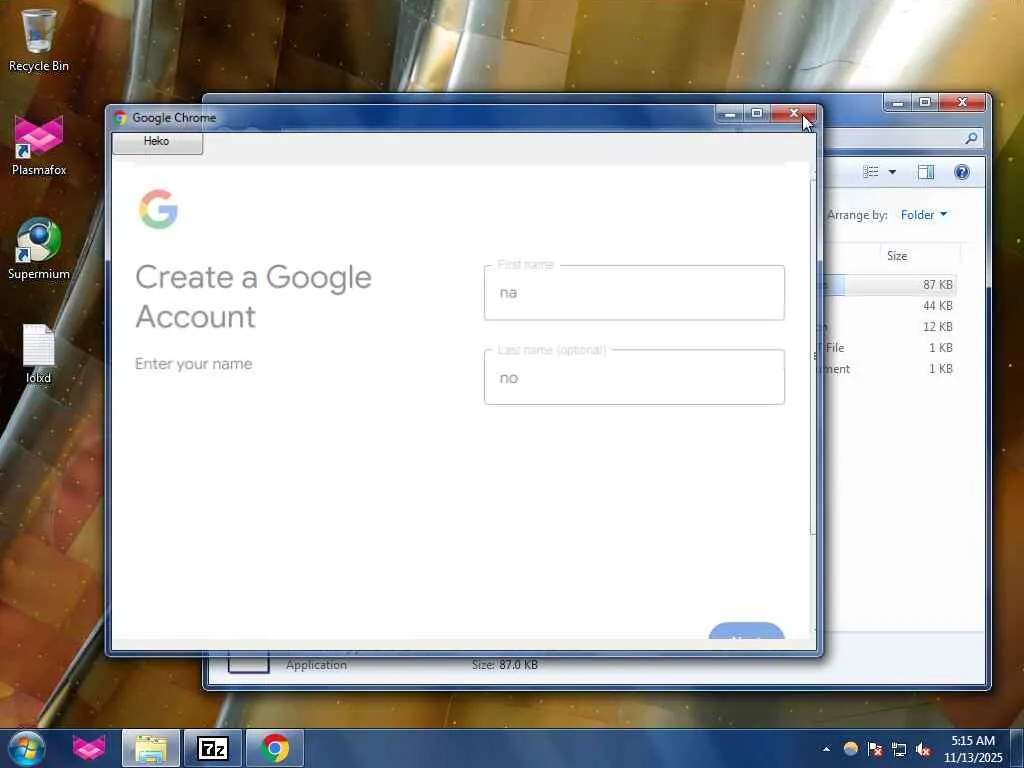This screenshot has width=1024, height=768.
Task: Select the 87 KB file row in Explorer
Action: [889, 285]
